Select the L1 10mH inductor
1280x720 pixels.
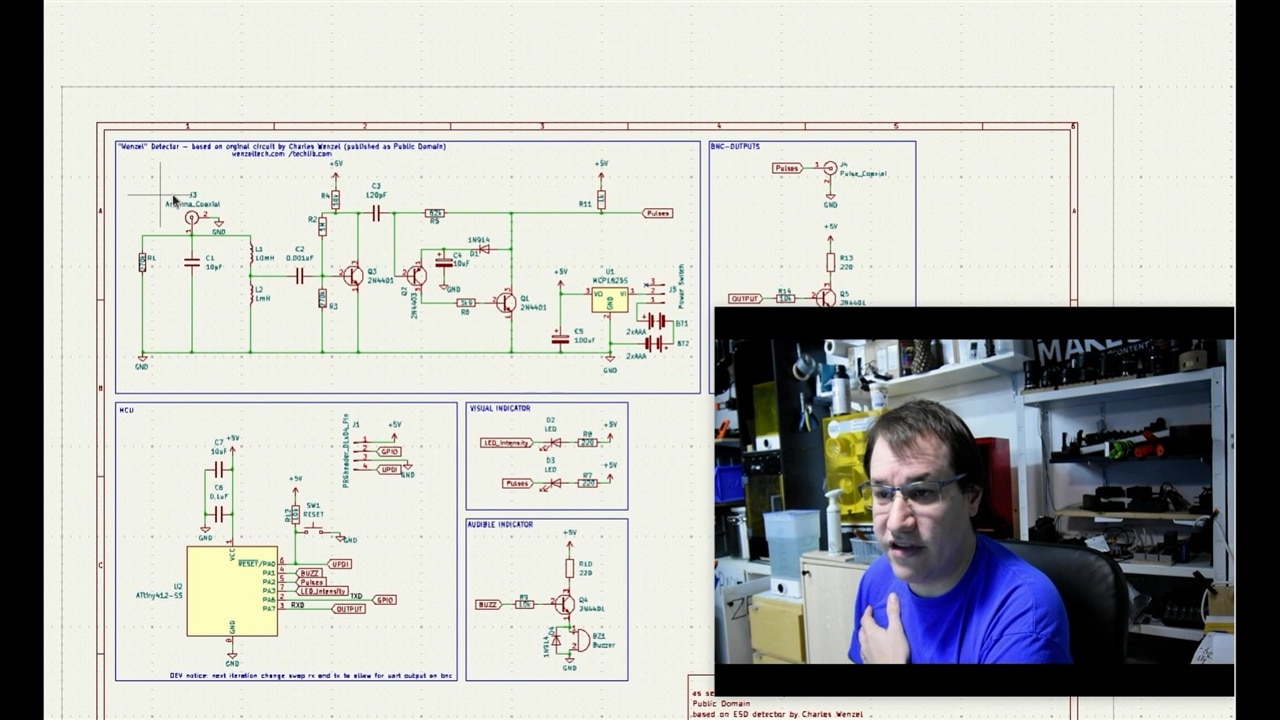(251, 256)
